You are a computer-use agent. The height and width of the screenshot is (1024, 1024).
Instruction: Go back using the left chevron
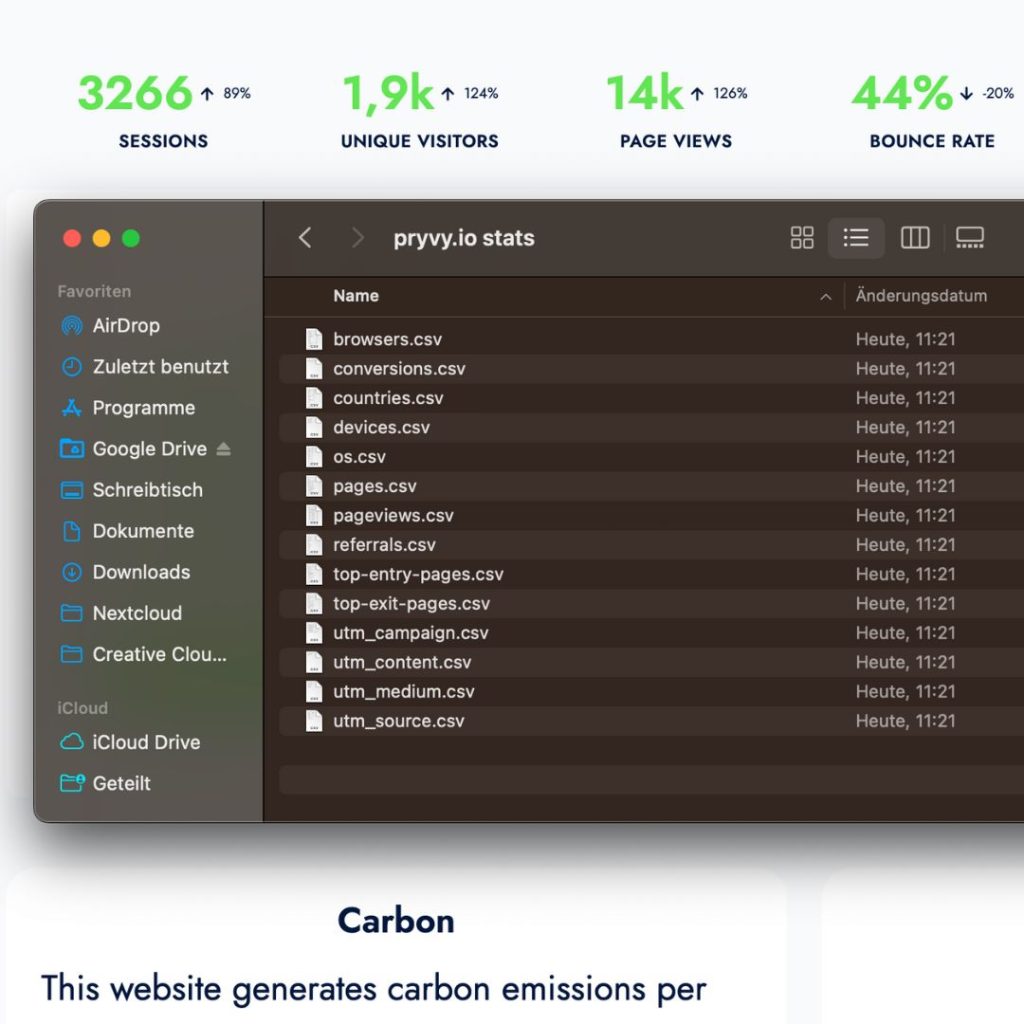pyautogui.click(x=305, y=238)
